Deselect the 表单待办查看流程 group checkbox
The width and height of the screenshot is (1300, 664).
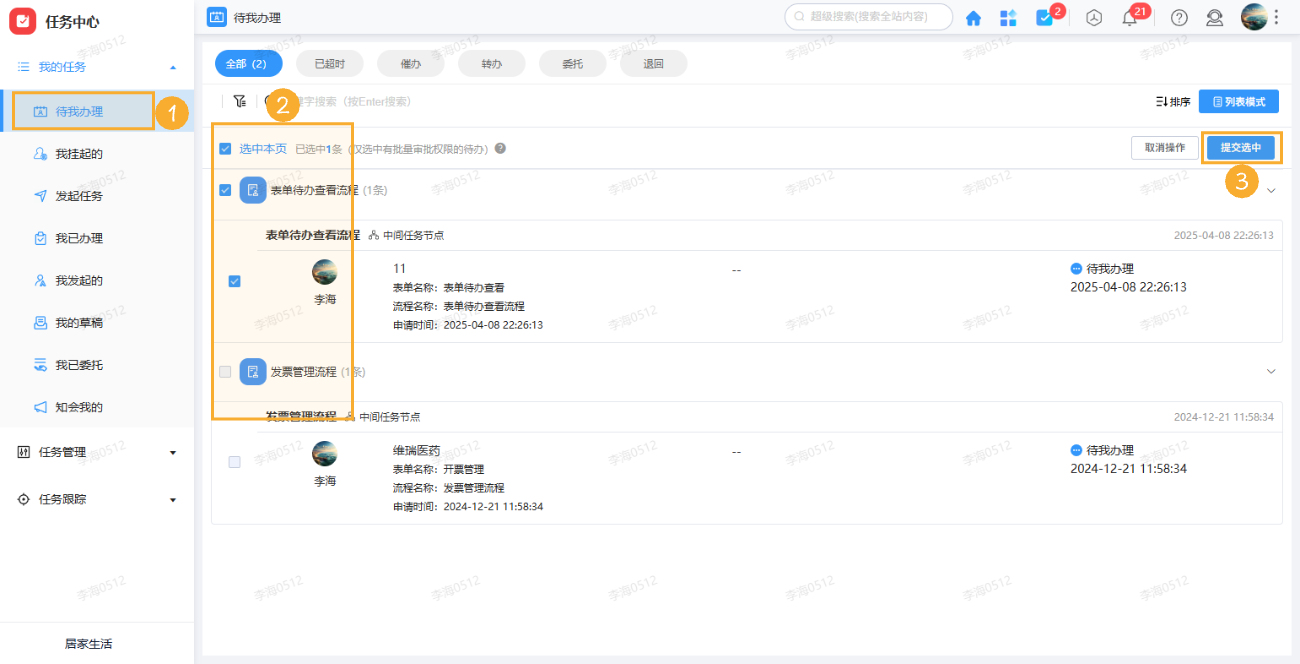click(x=225, y=190)
